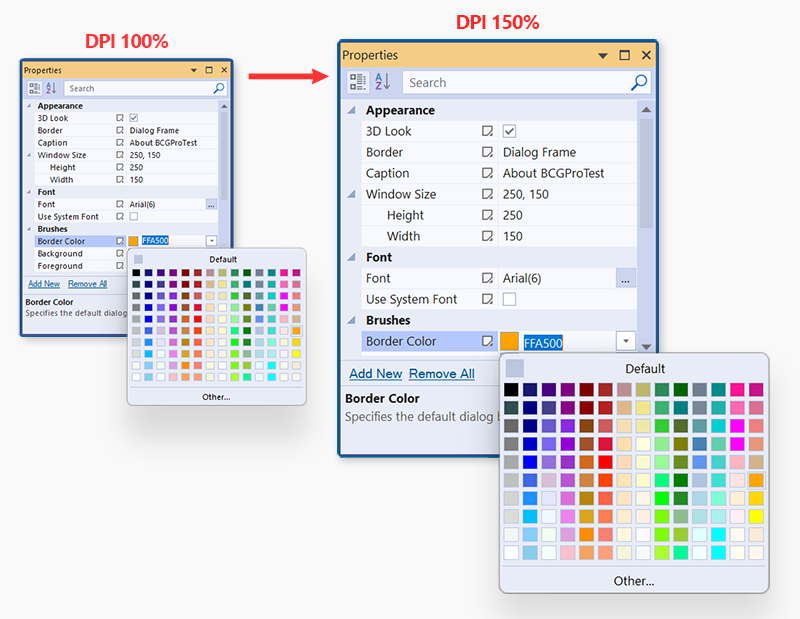The width and height of the screenshot is (800, 619).
Task: Click marker icon beside Width, 150% panel
Action: coord(487,236)
